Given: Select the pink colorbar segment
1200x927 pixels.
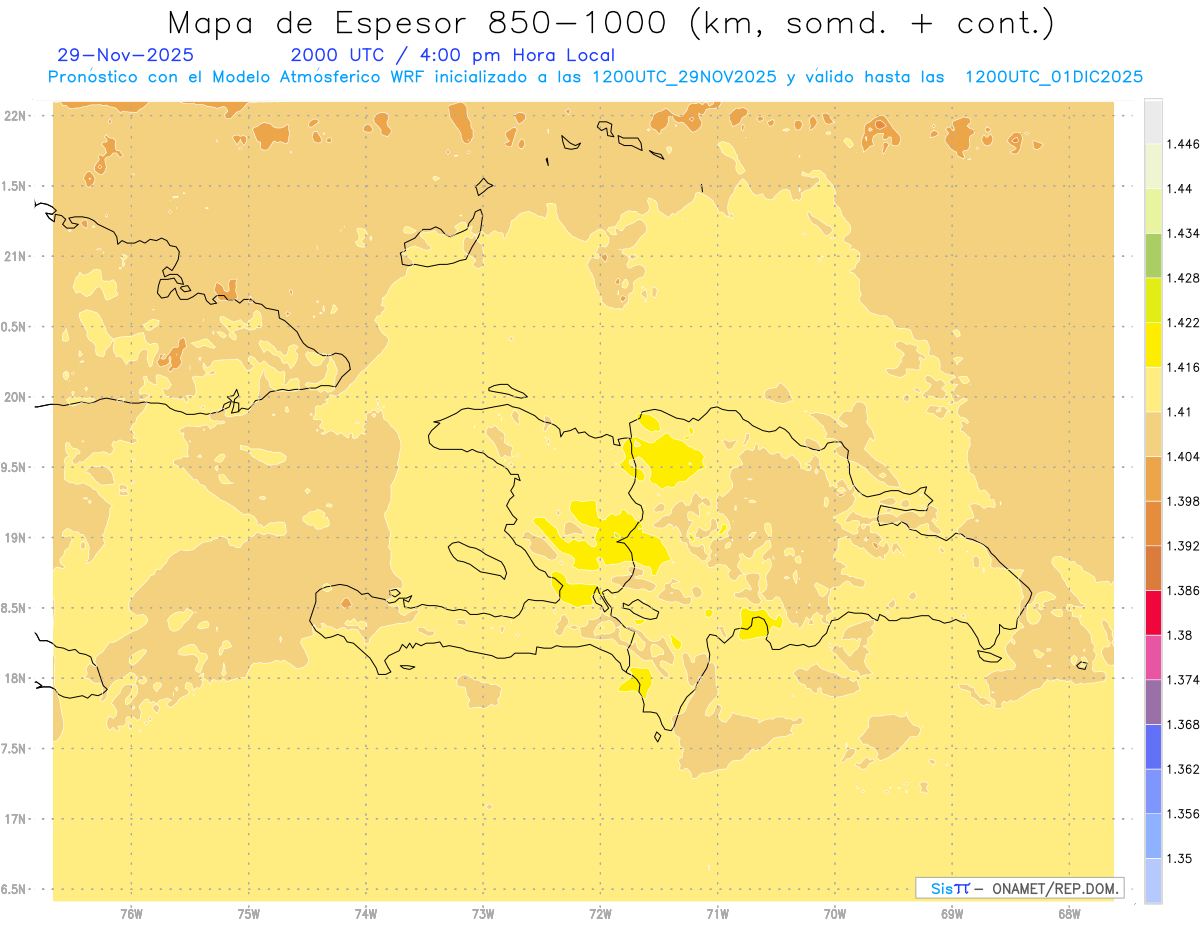Looking at the screenshot, I should [x=1153, y=657].
